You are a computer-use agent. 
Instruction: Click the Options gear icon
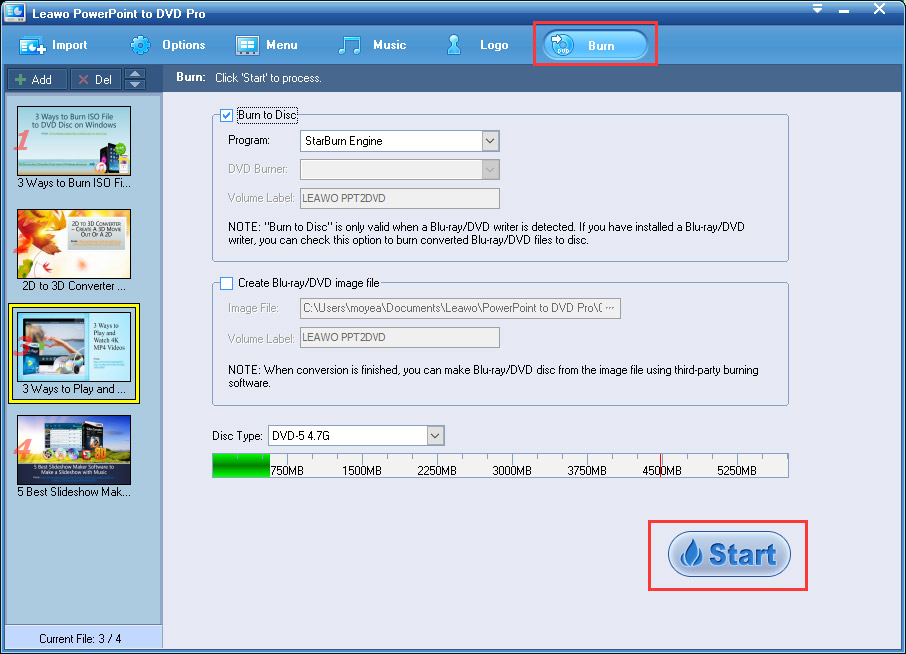click(x=141, y=45)
